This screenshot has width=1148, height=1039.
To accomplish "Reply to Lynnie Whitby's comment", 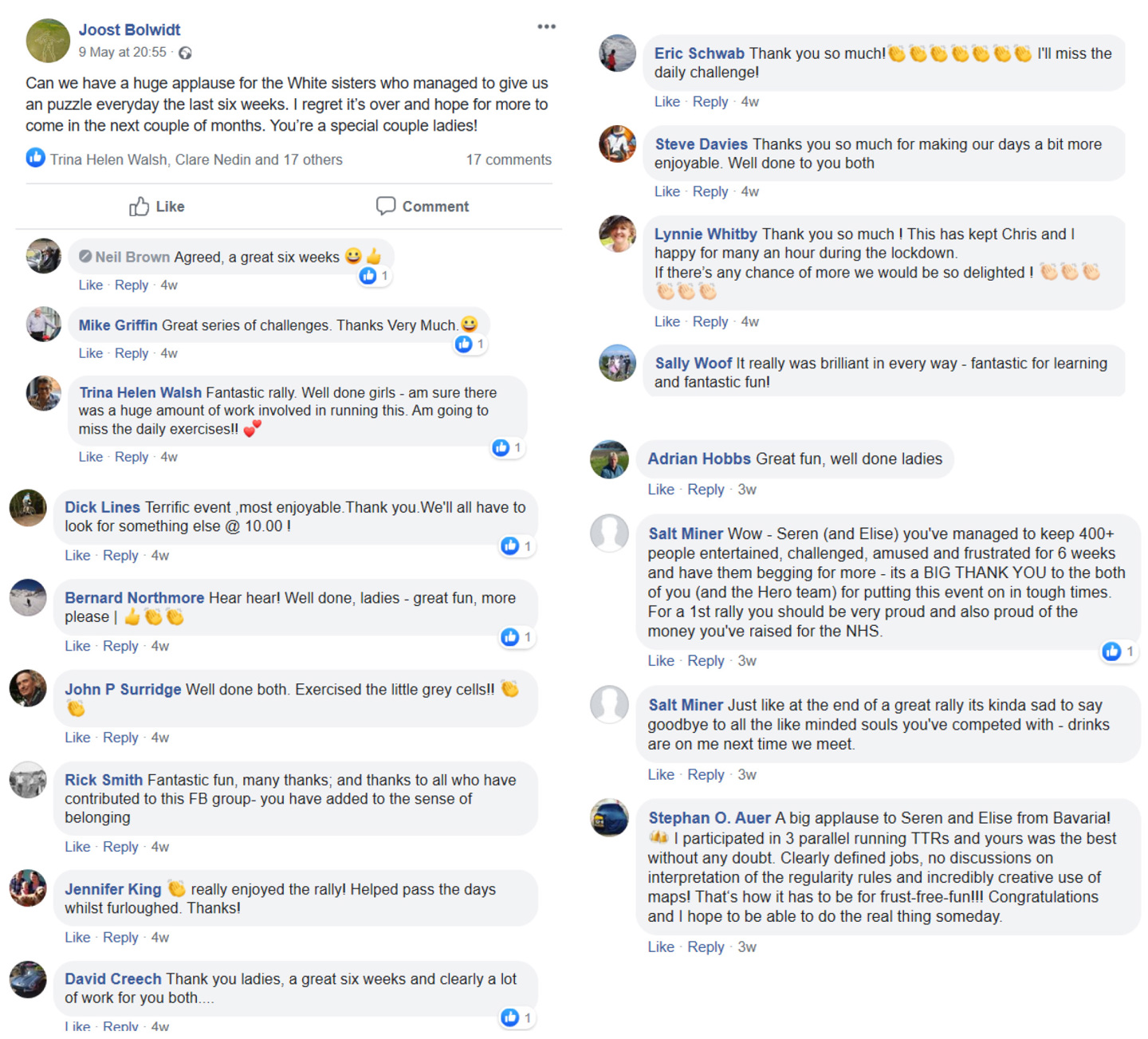I will pyautogui.click(x=710, y=322).
